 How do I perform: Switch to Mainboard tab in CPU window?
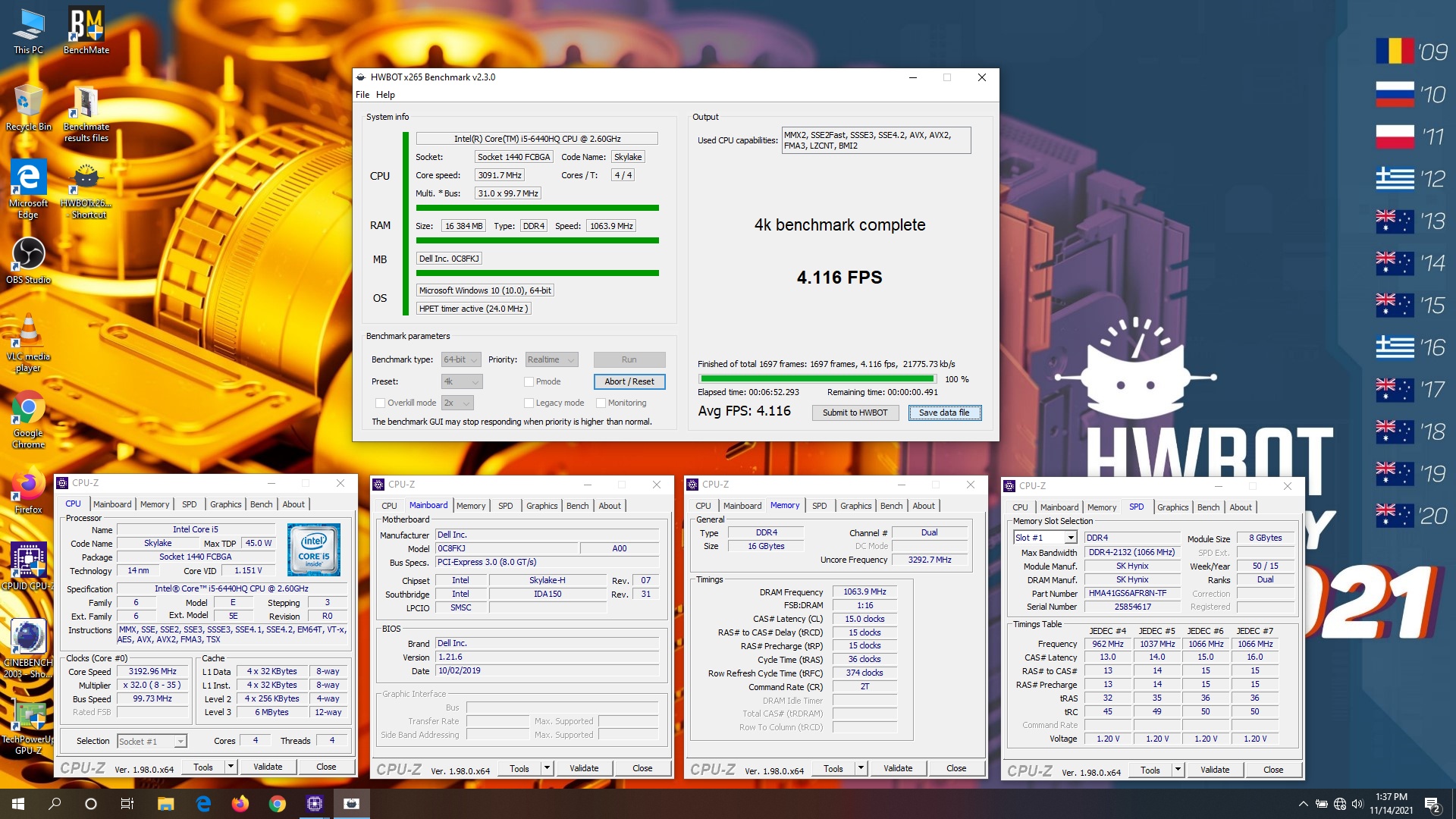(112, 504)
